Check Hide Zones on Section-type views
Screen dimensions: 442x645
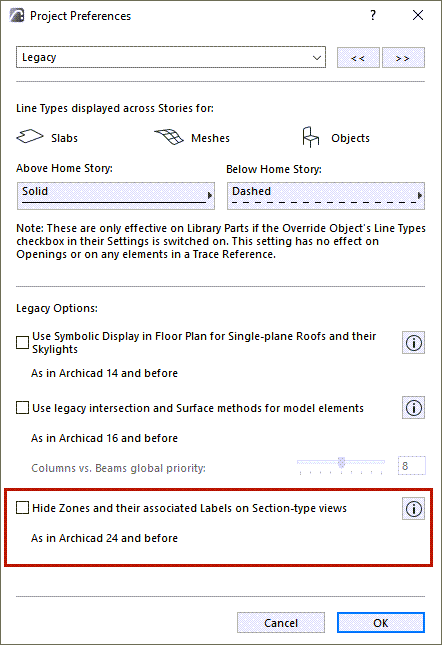(22, 508)
